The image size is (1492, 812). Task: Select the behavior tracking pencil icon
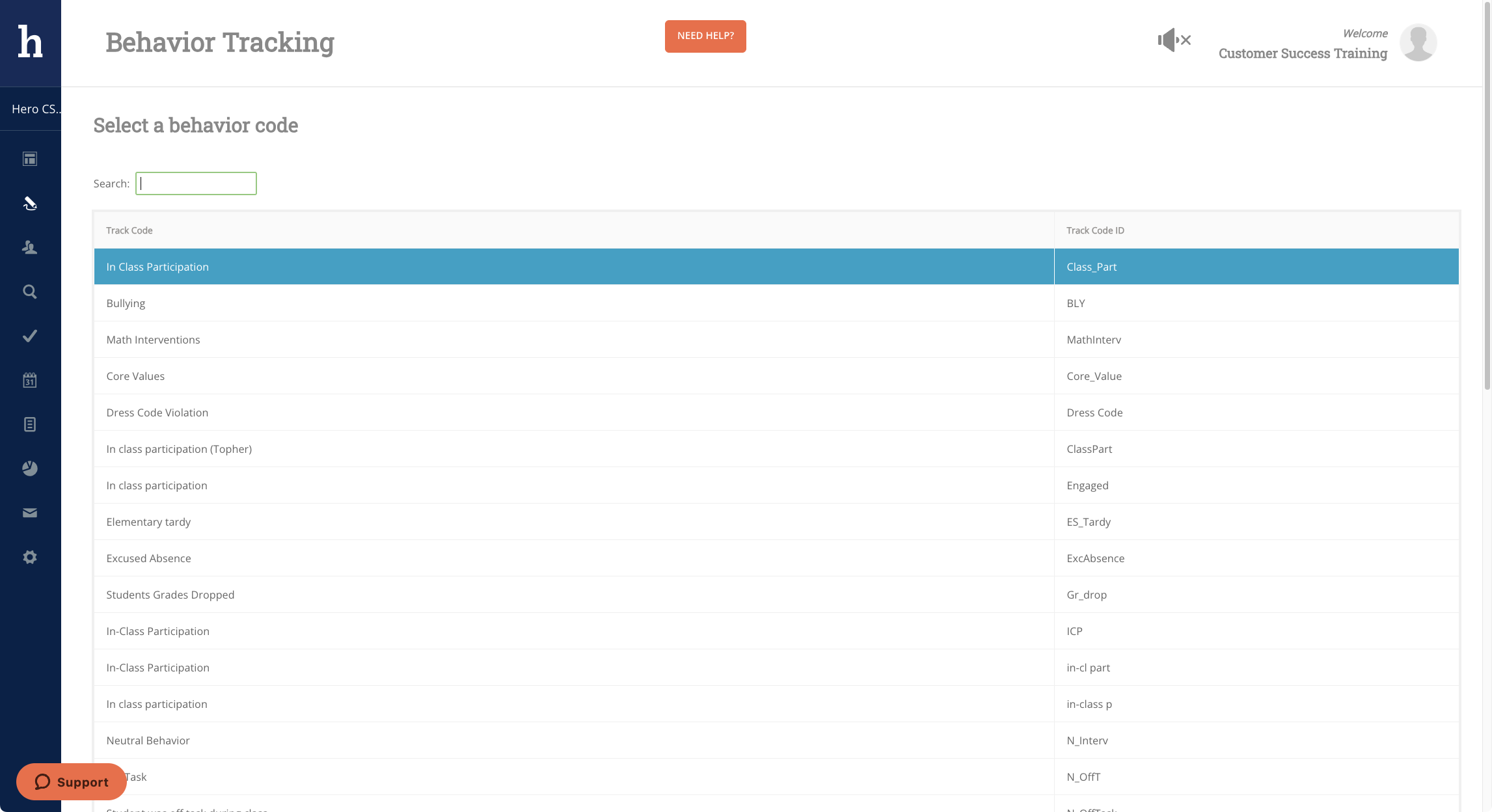point(30,204)
